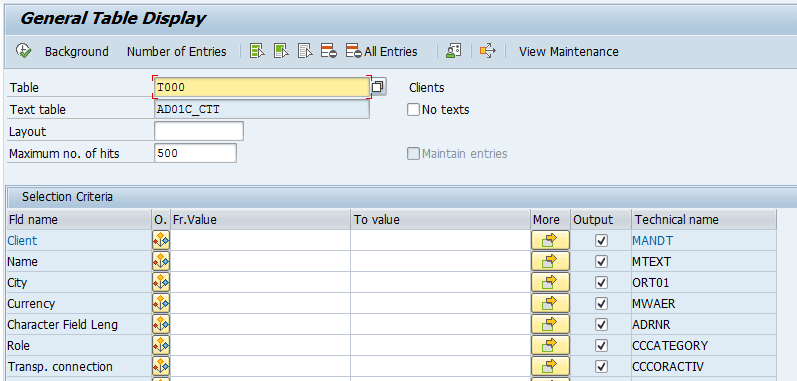This screenshot has height=381, width=797.
Task: Click the Maximum no. of hits field
Action: tap(195, 153)
